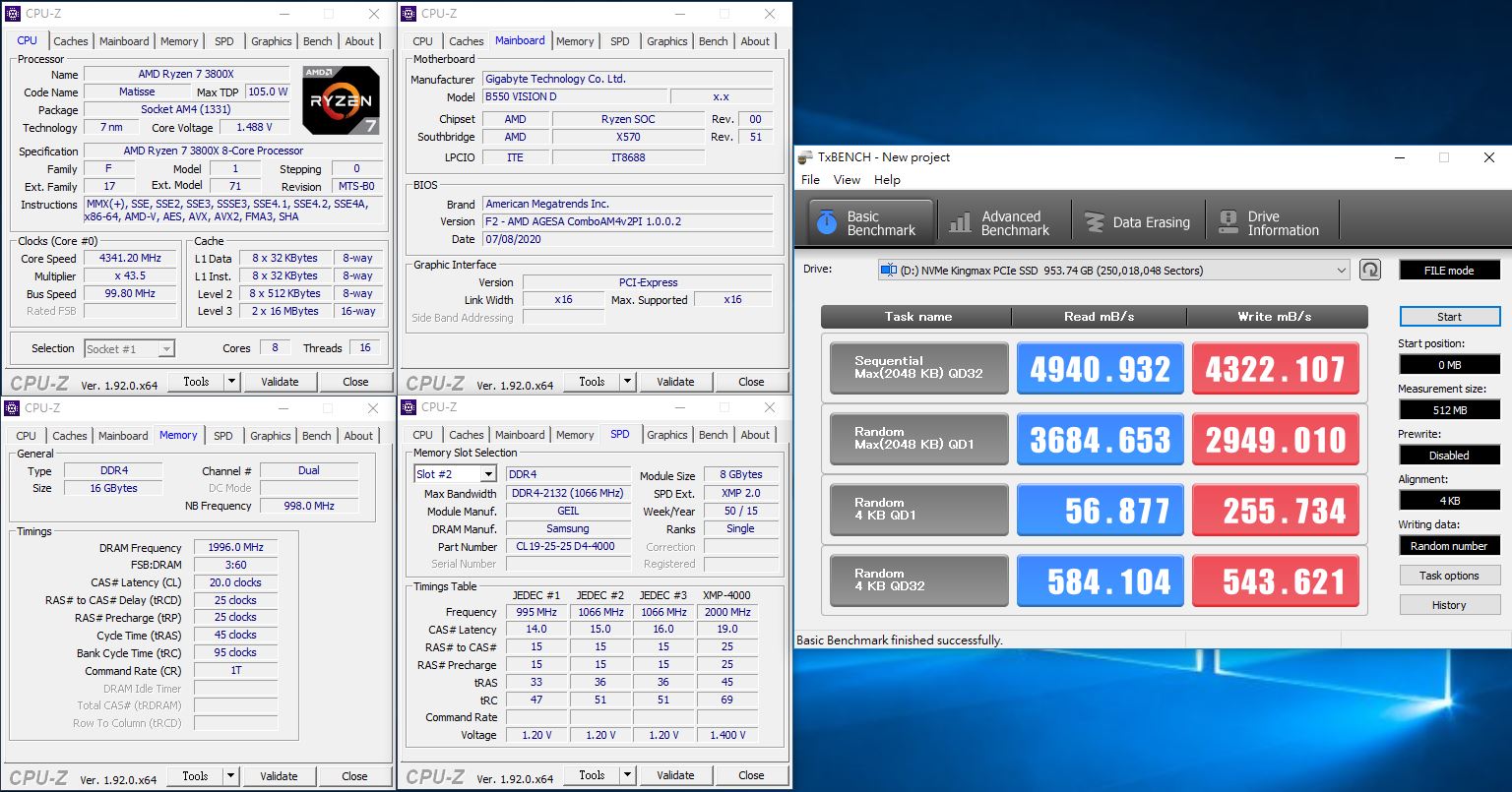In the CPU-Z Mainboard window, expand Tools dropdown arrow
Viewport: 1512px width, 792px height.
click(628, 382)
